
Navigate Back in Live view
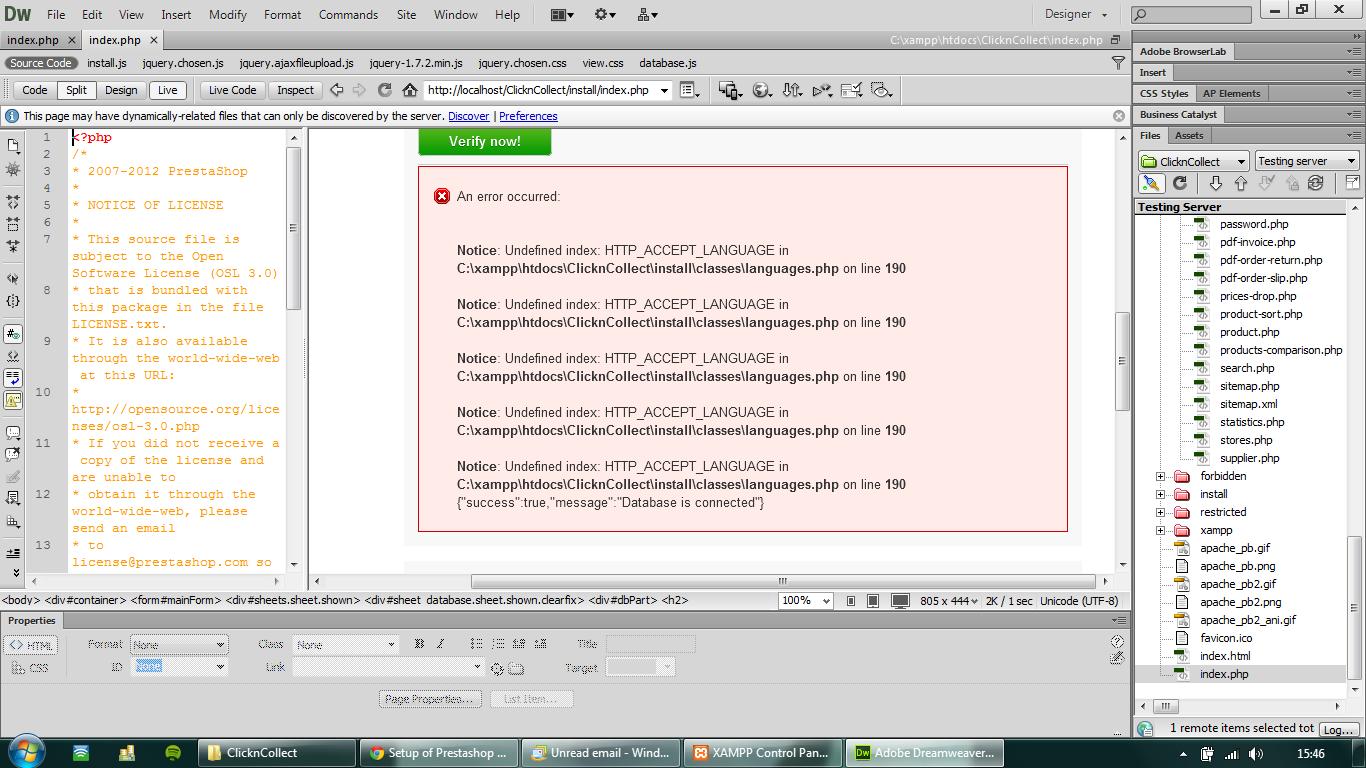click(x=337, y=90)
